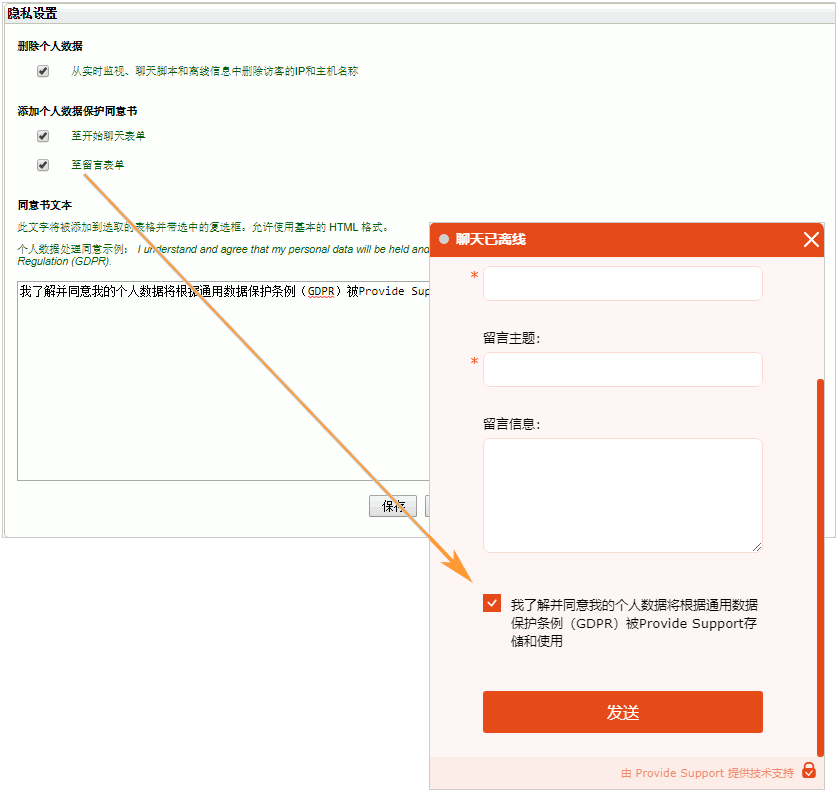This screenshot has width=838, height=800.
Task: Click the 发送 send button
Action: coord(623,712)
